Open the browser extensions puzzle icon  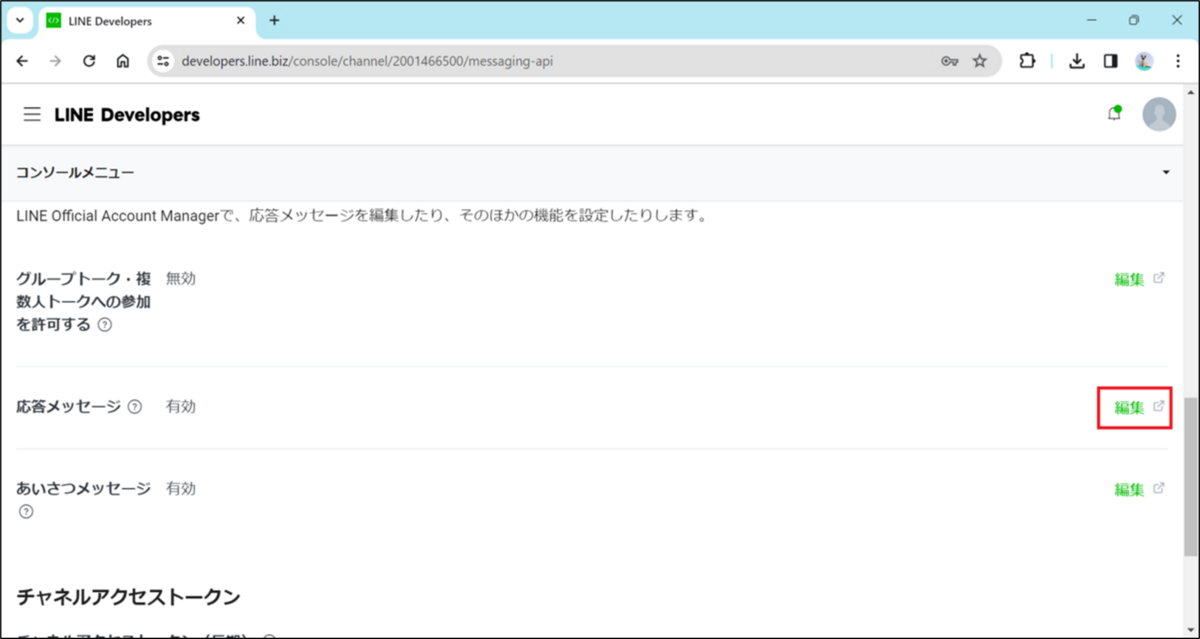pos(1027,61)
